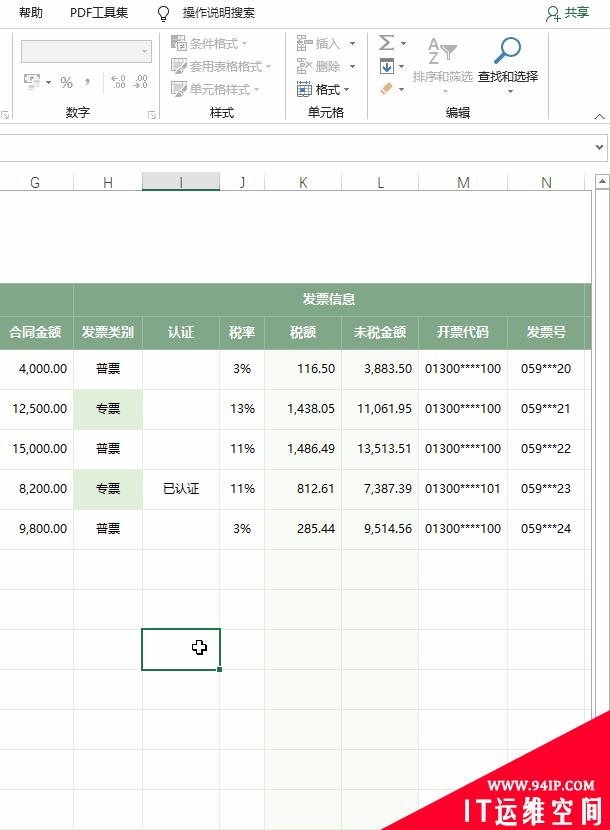
Task: Click the 操作说明搜索 search box
Action: pyautogui.click(x=219, y=13)
